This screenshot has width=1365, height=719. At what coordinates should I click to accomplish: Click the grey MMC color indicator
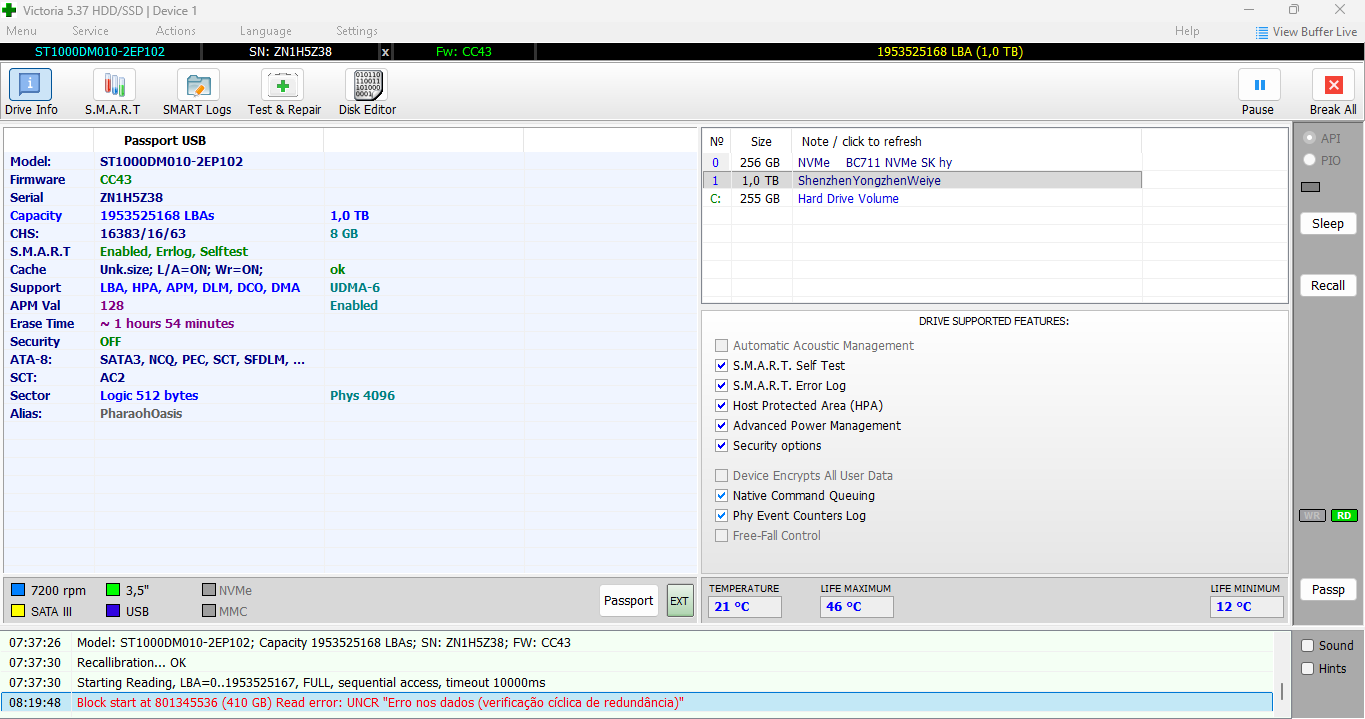209,611
